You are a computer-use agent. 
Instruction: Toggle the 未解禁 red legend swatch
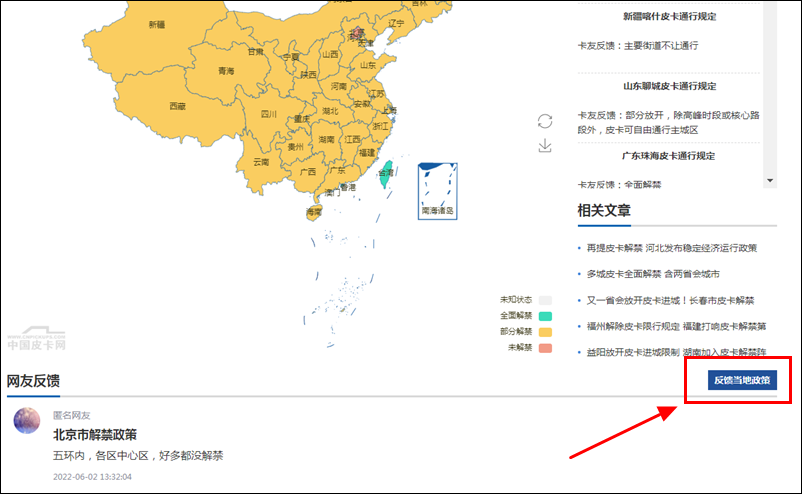tap(545, 348)
